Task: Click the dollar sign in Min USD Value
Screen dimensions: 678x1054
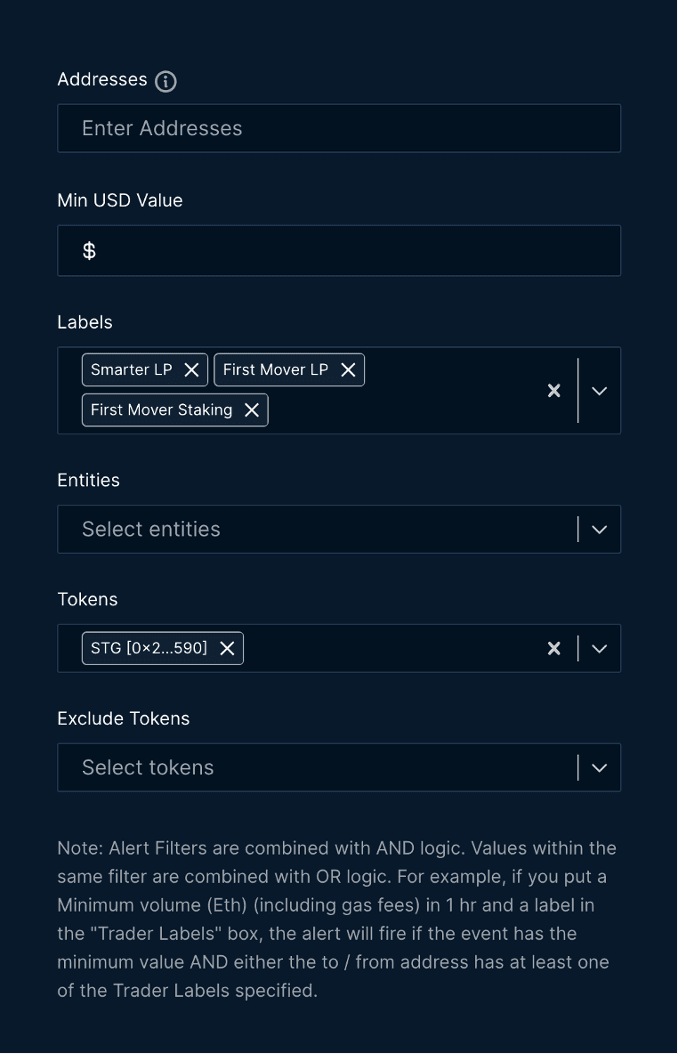Action: click(x=89, y=251)
